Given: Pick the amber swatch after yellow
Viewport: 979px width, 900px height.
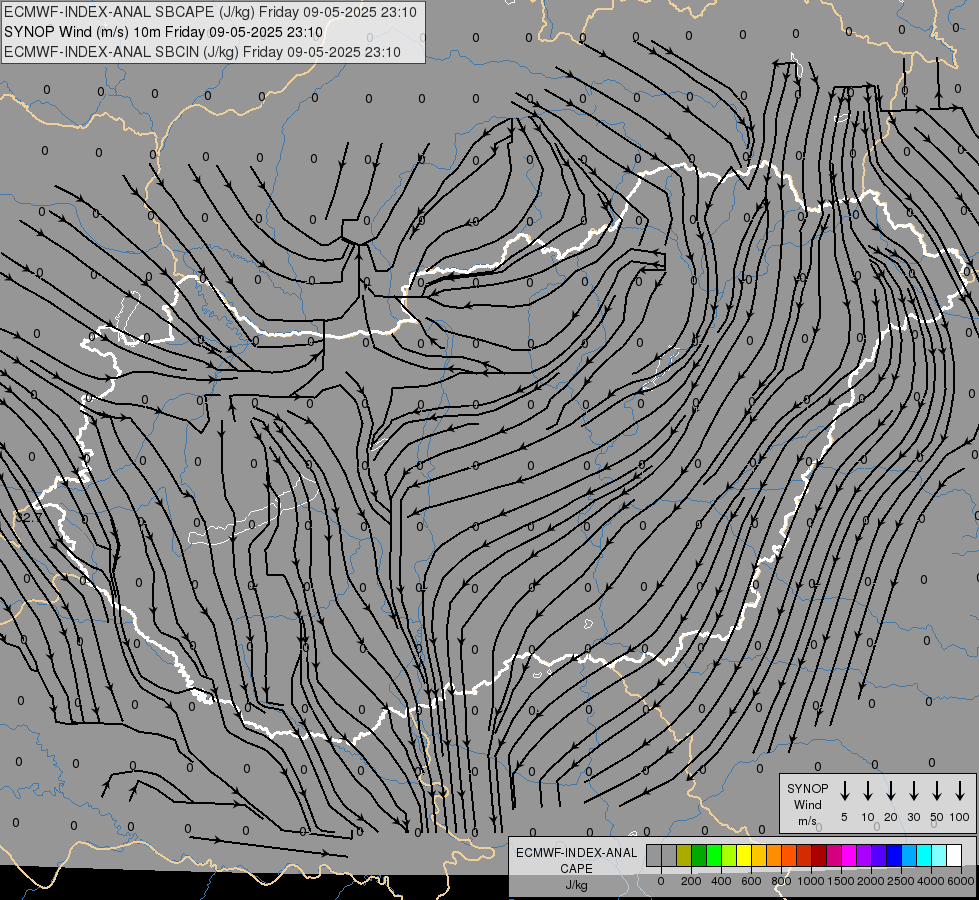Looking at the screenshot, I should (x=759, y=855).
